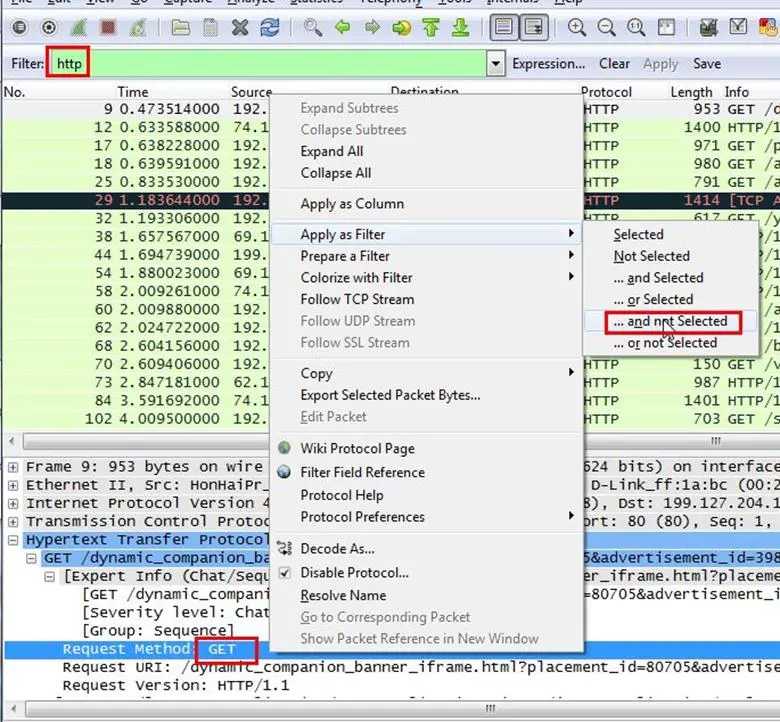Click the go to first packet icon
Screen dimensions: 780x722
432,28
